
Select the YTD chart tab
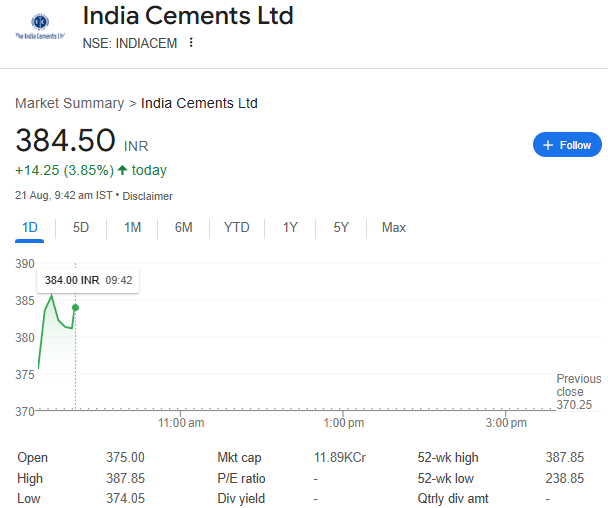coord(237,227)
